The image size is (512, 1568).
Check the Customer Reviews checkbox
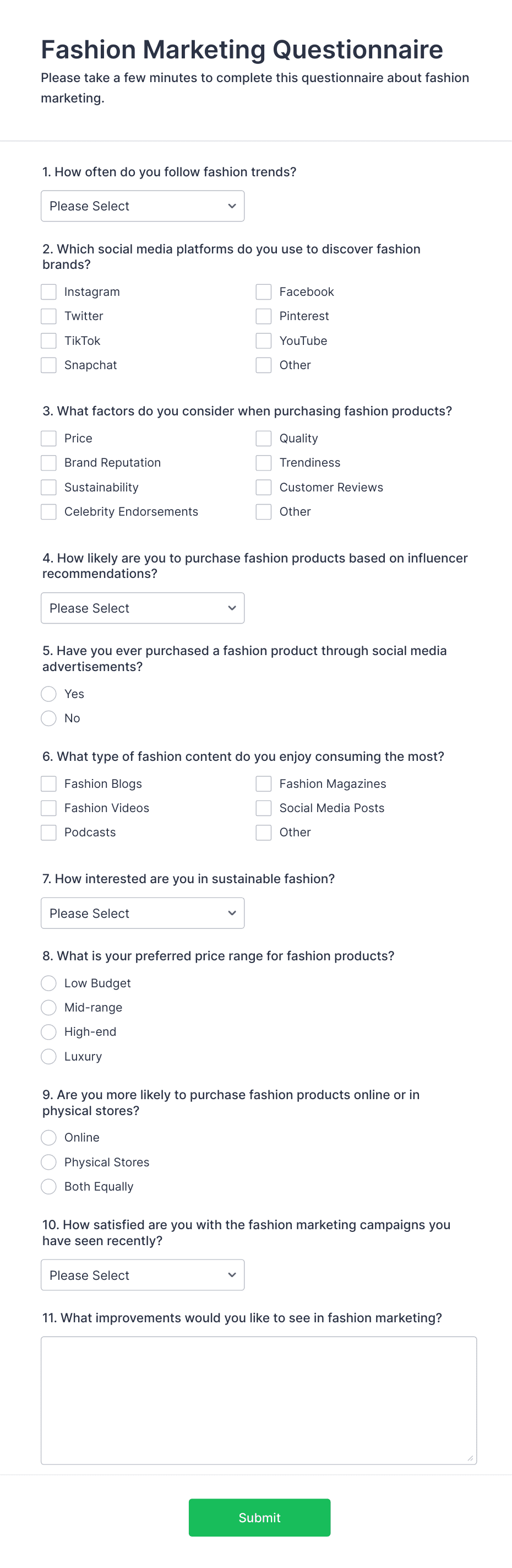(x=263, y=487)
